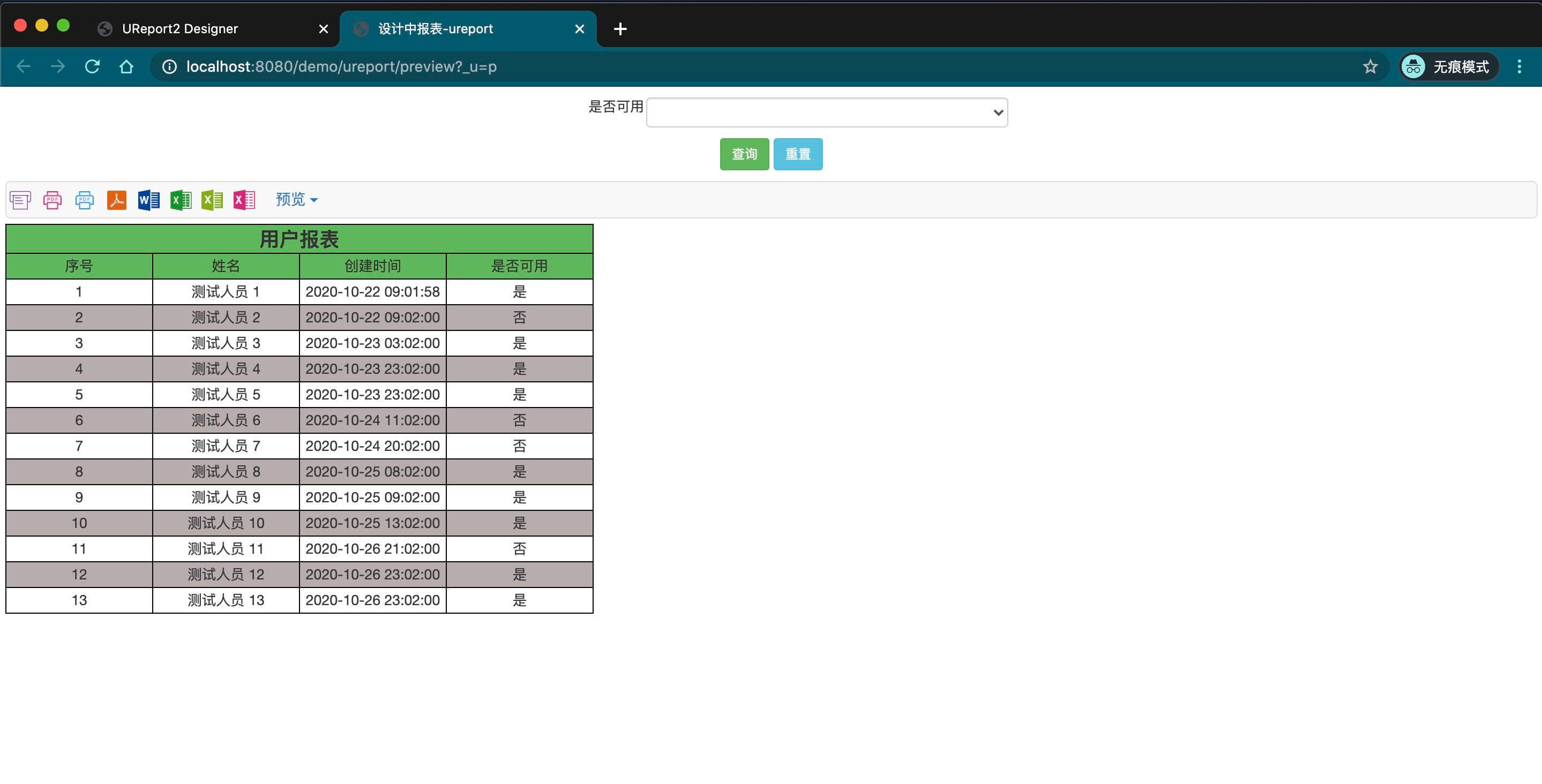
Task: Bookmark this page with the star
Action: (1370, 66)
